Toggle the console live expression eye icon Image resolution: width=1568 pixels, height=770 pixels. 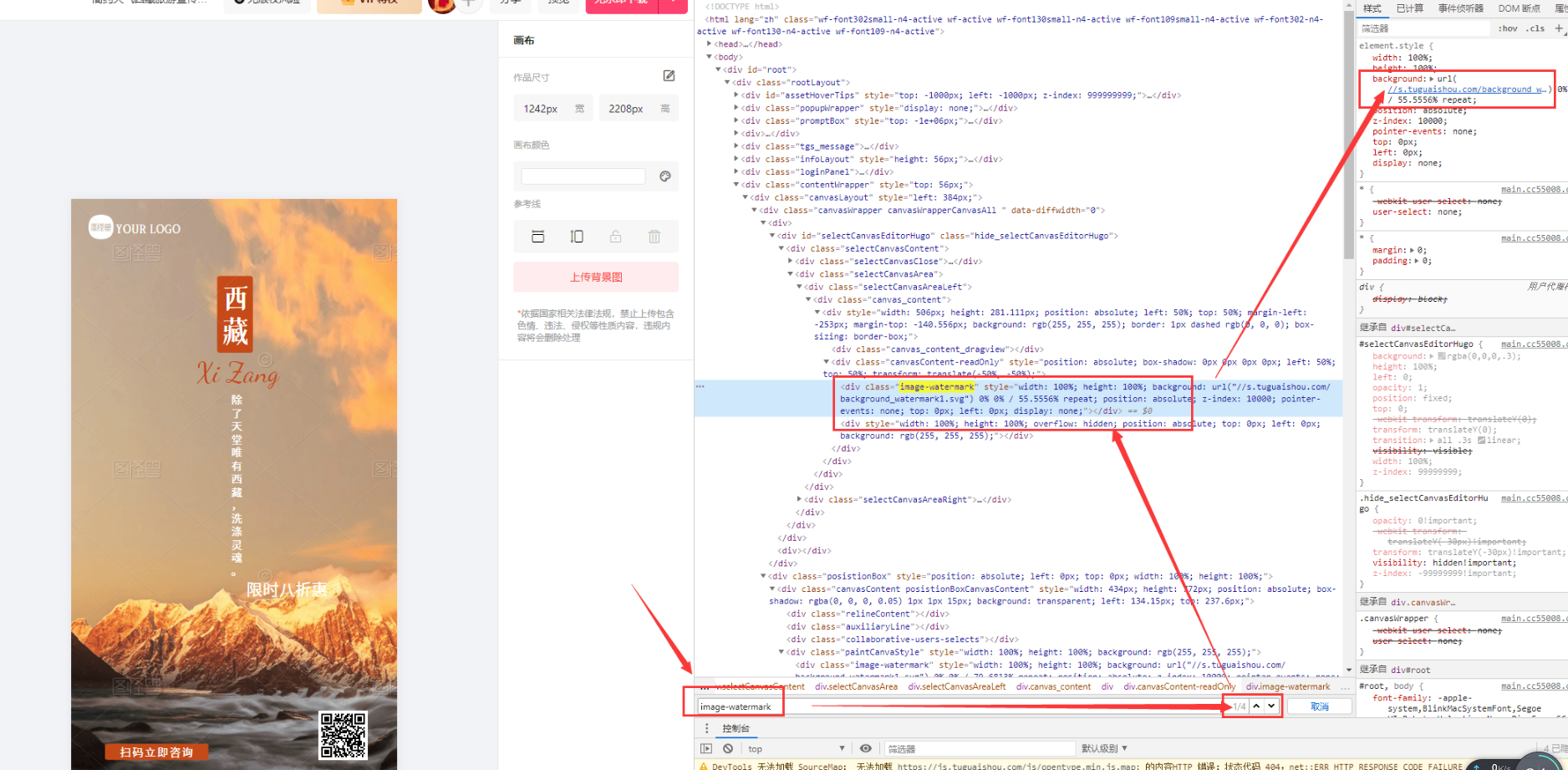866,749
